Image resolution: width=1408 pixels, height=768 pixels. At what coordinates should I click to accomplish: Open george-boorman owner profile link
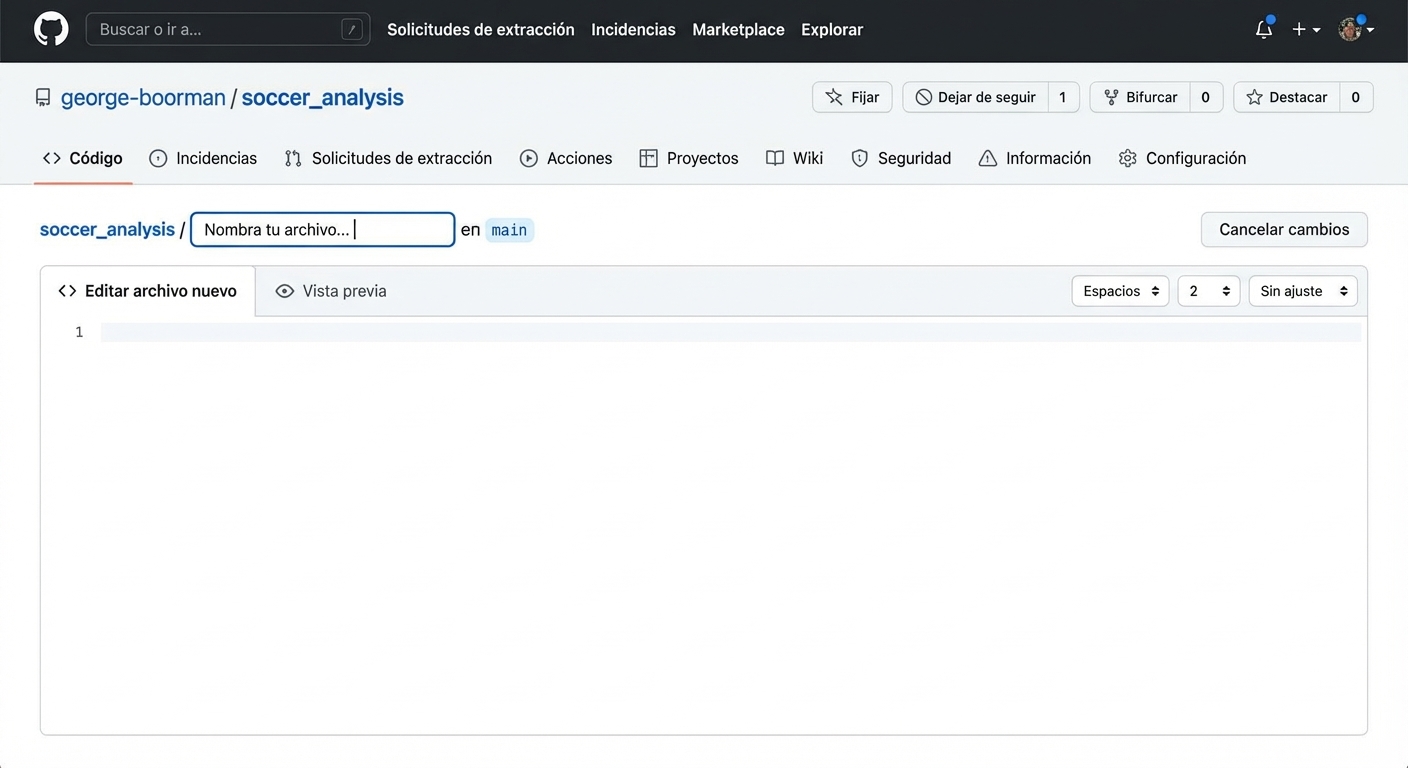click(x=143, y=97)
